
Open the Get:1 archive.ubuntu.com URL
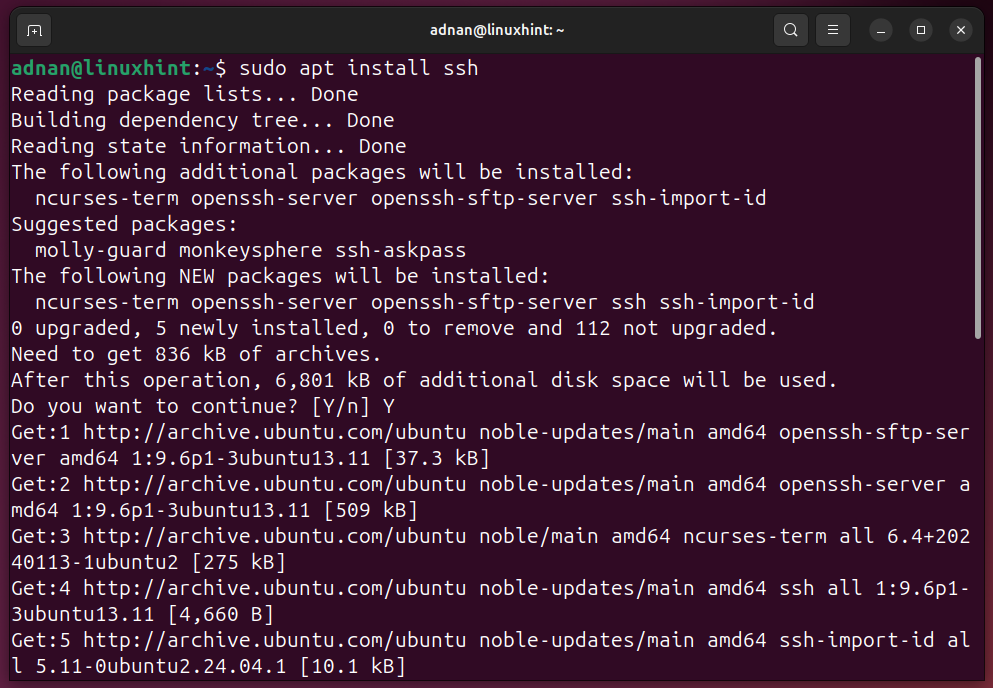275,433
